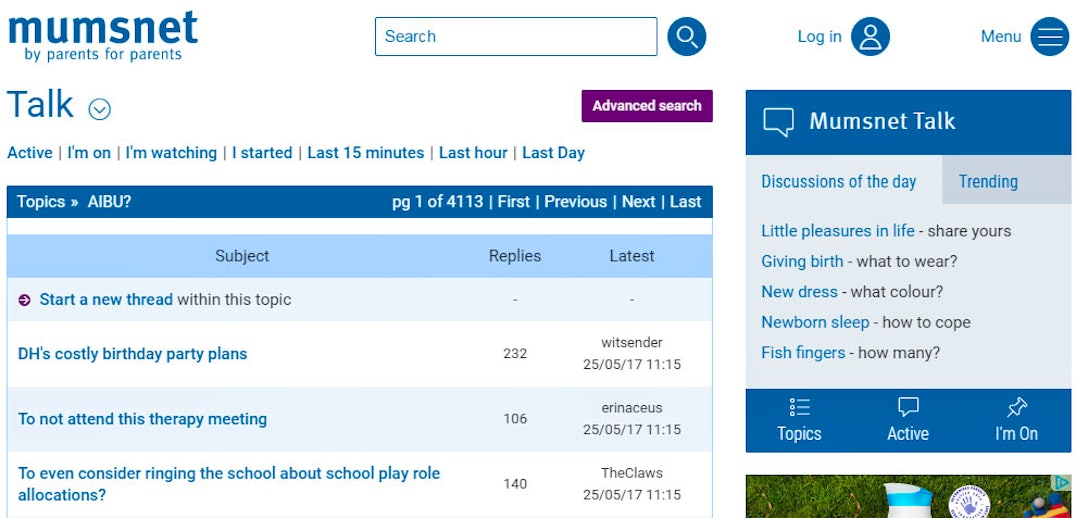Click the speech bubble icon beside Mumsnet Talk
The image size is (1076, 518).
[x=778, y=122]
